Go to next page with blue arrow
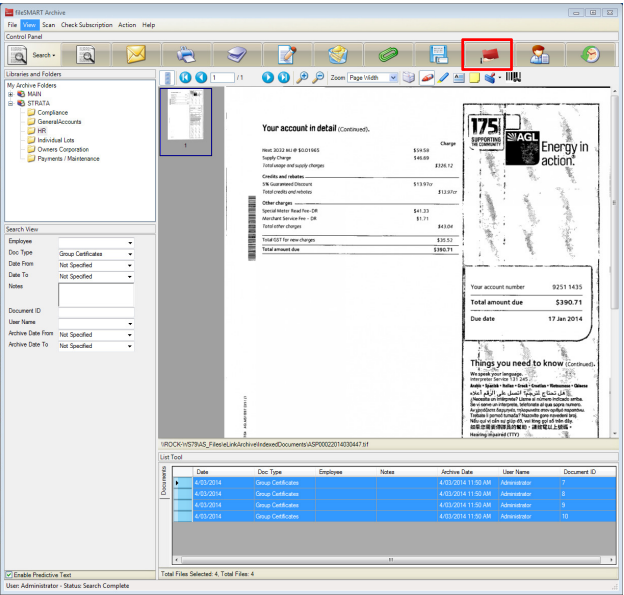 [x=268, y=77]
